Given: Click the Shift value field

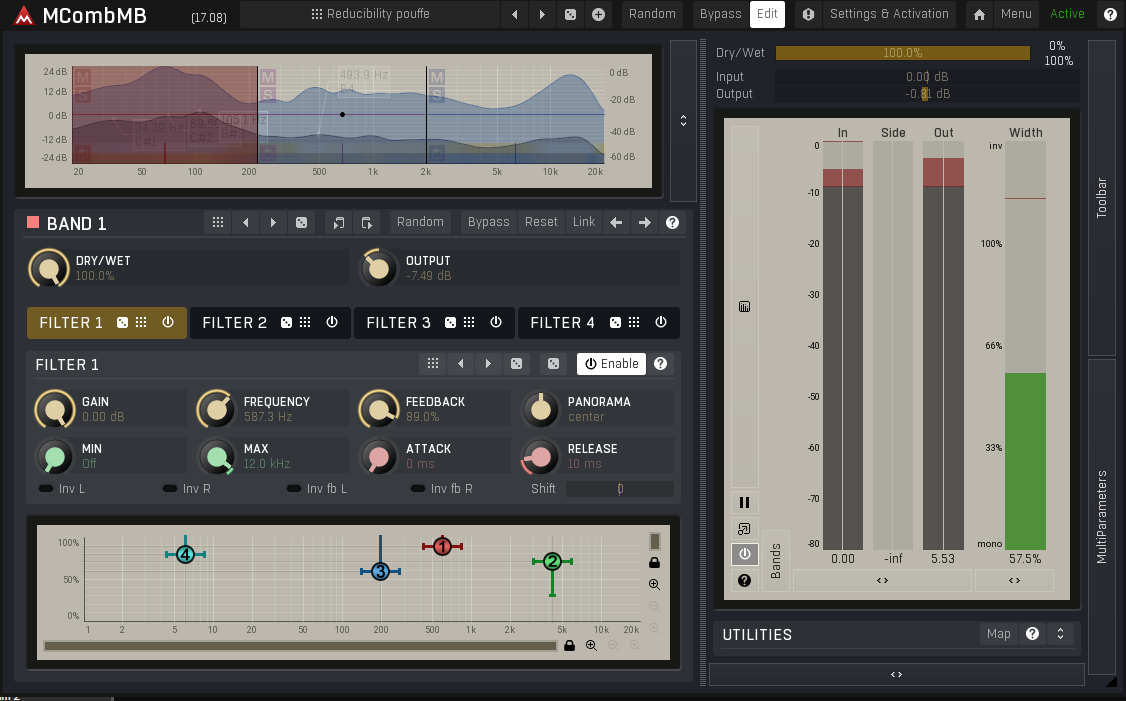Looking at the screenshot, I should click(x=620, y=489).
